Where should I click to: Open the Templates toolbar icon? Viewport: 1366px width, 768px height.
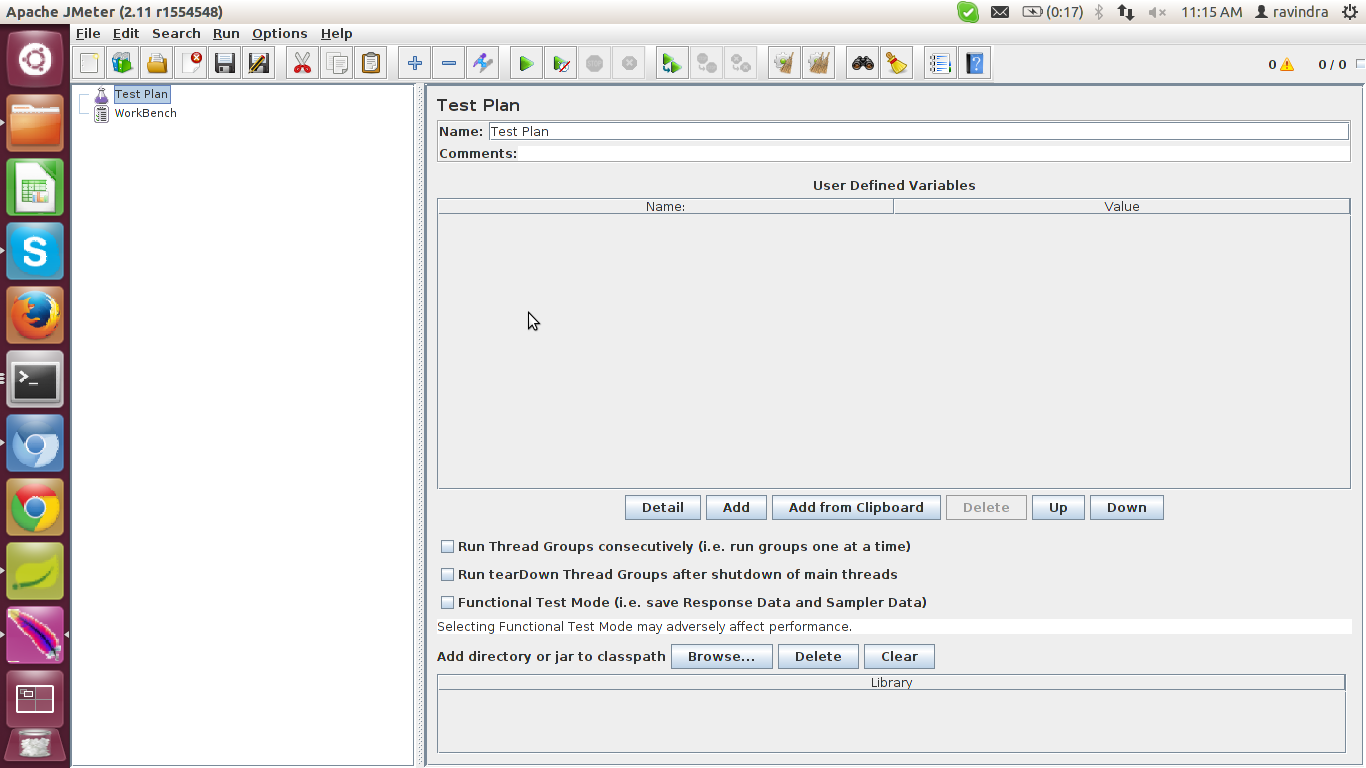pyautogui.click(x=123, y=64)
